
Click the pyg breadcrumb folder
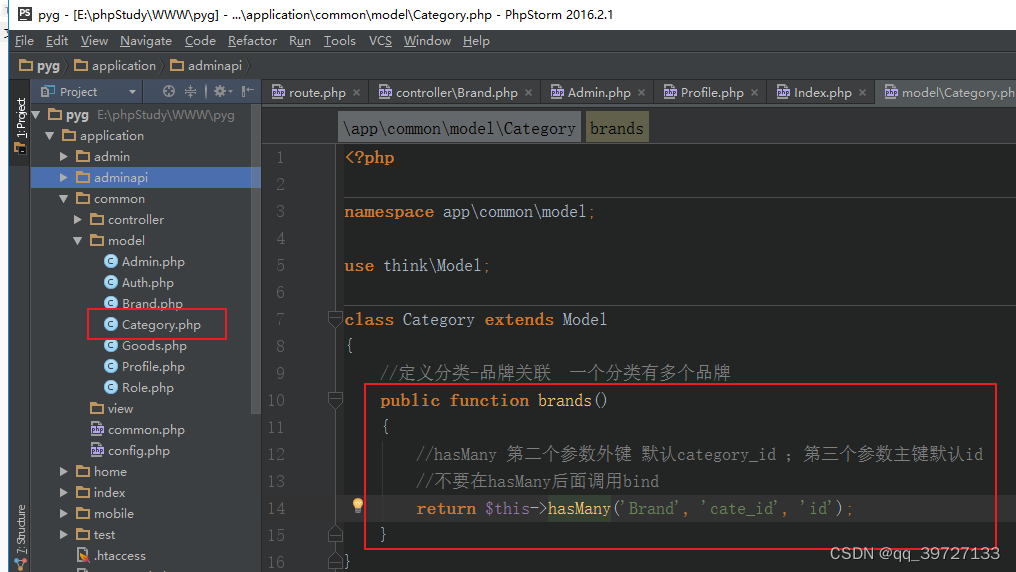[x=40, y=65]
